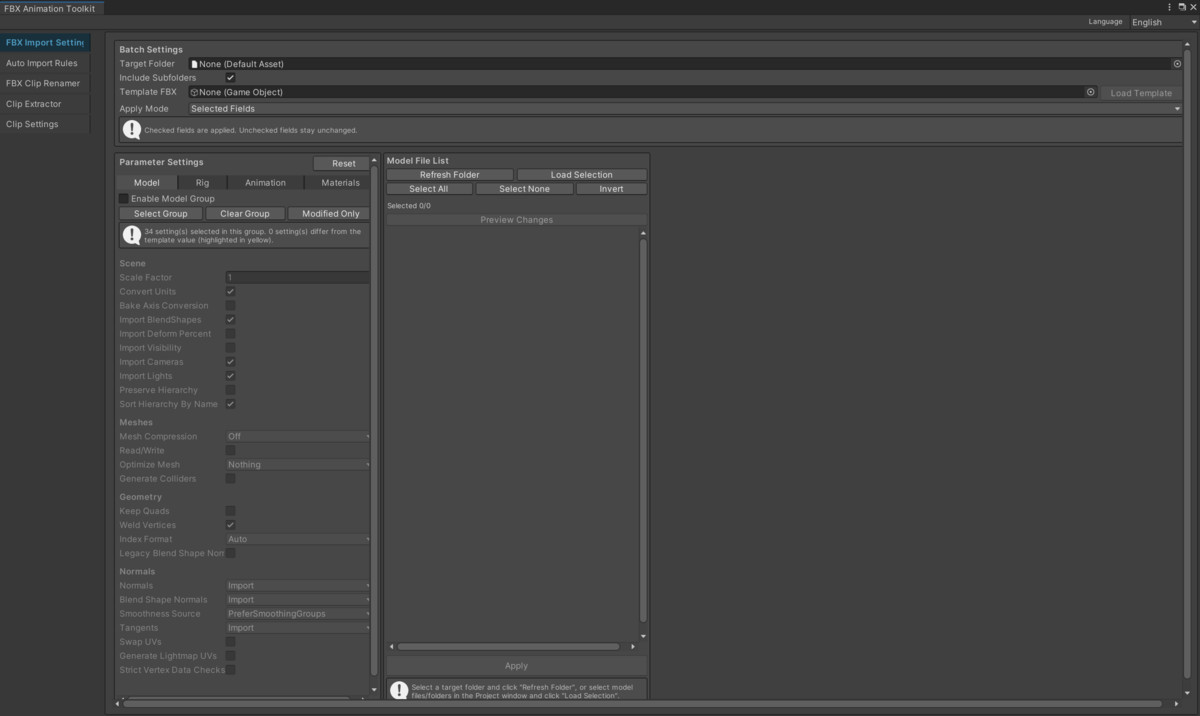
Task: Toggle the Include Subfolders checkbox
Action: pyautogui.click(x=230, y=78)
